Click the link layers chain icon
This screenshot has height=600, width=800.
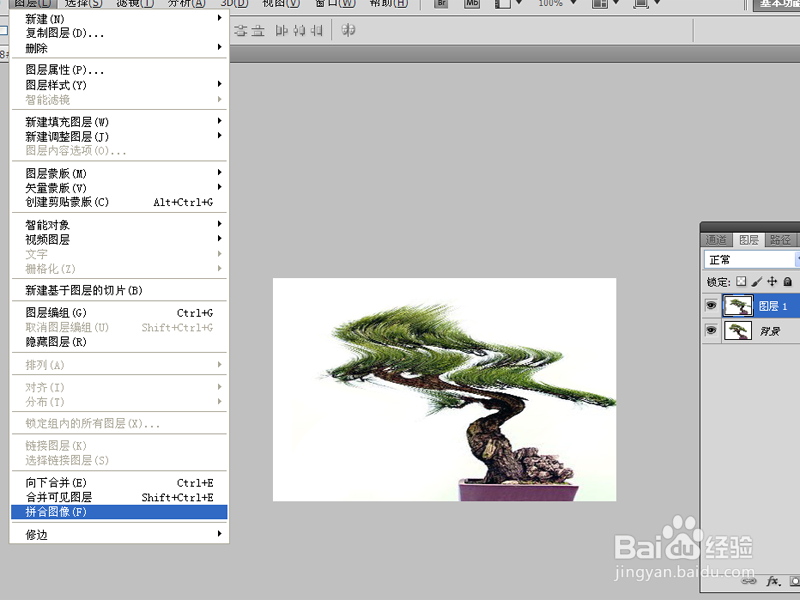coord(748,581)
